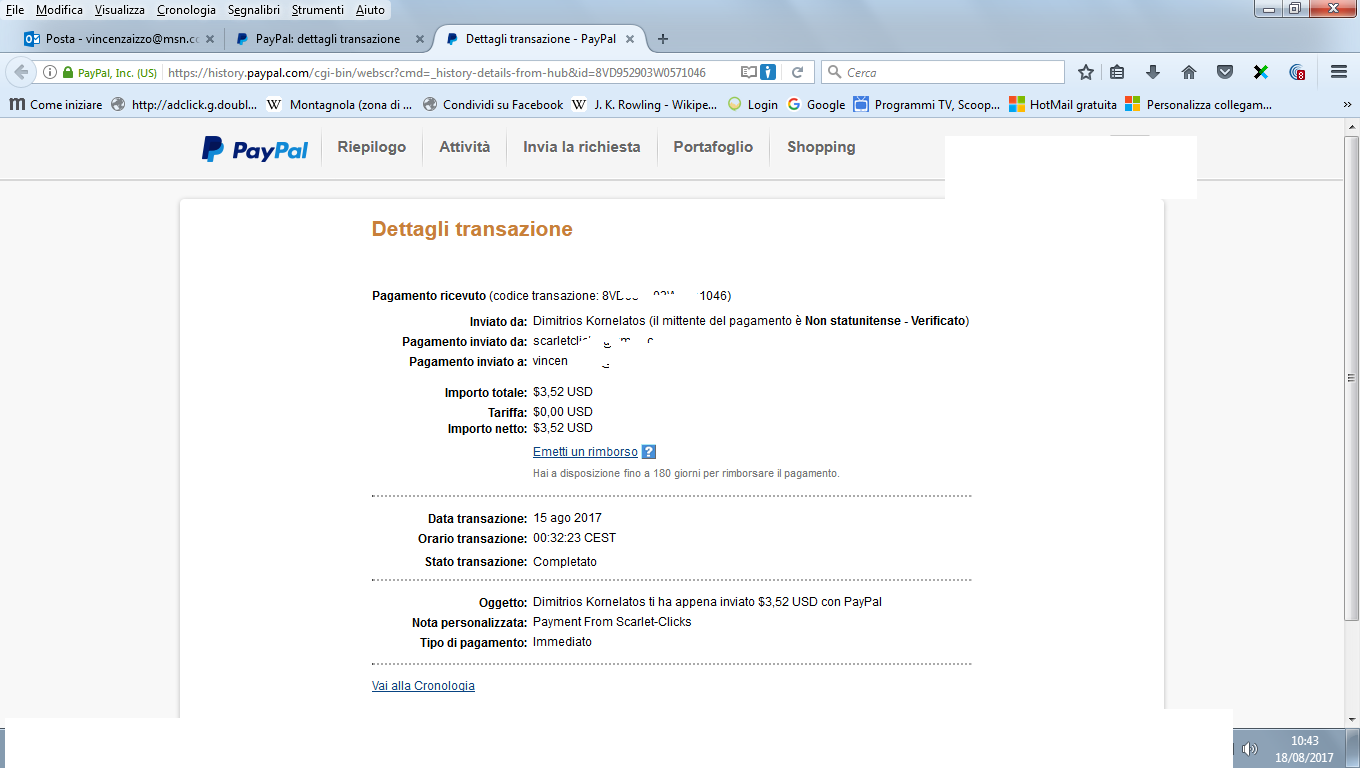Screen dimensions: 1360x768
Task: Open the Strumenti menu
Action: pos(318,9)
